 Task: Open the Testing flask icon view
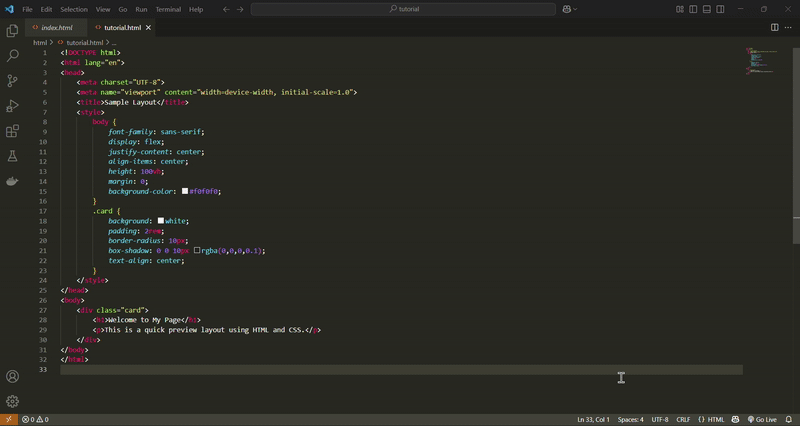pyautogui.click(x=13, y=156)
